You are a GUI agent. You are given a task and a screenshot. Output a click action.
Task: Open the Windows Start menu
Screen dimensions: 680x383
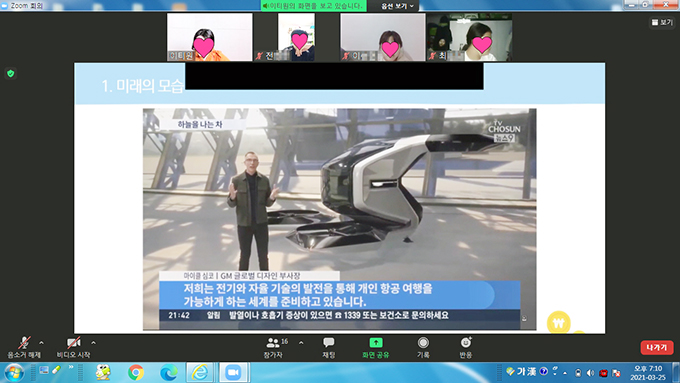14,373
